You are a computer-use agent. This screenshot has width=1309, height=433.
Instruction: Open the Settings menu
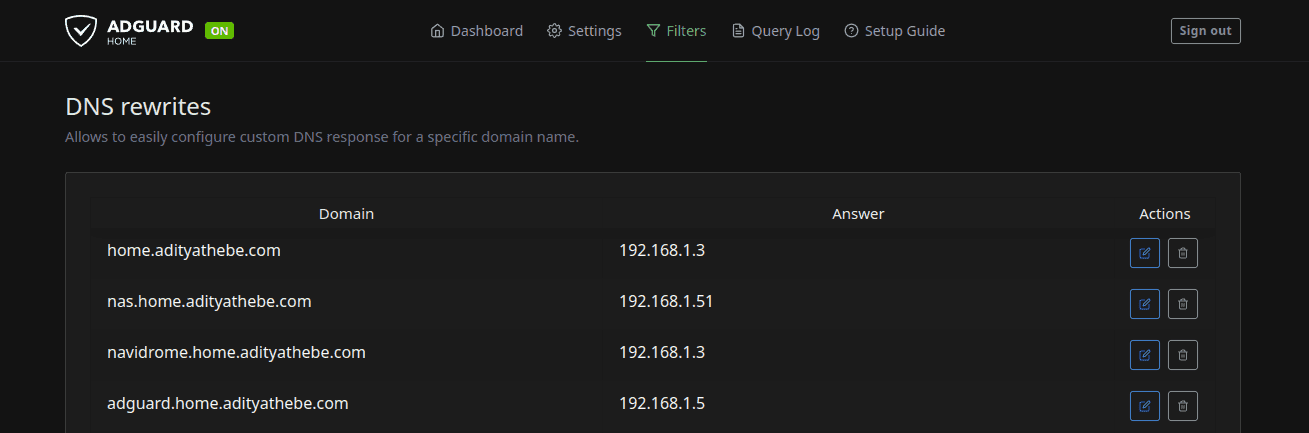[x=584, y=31]
